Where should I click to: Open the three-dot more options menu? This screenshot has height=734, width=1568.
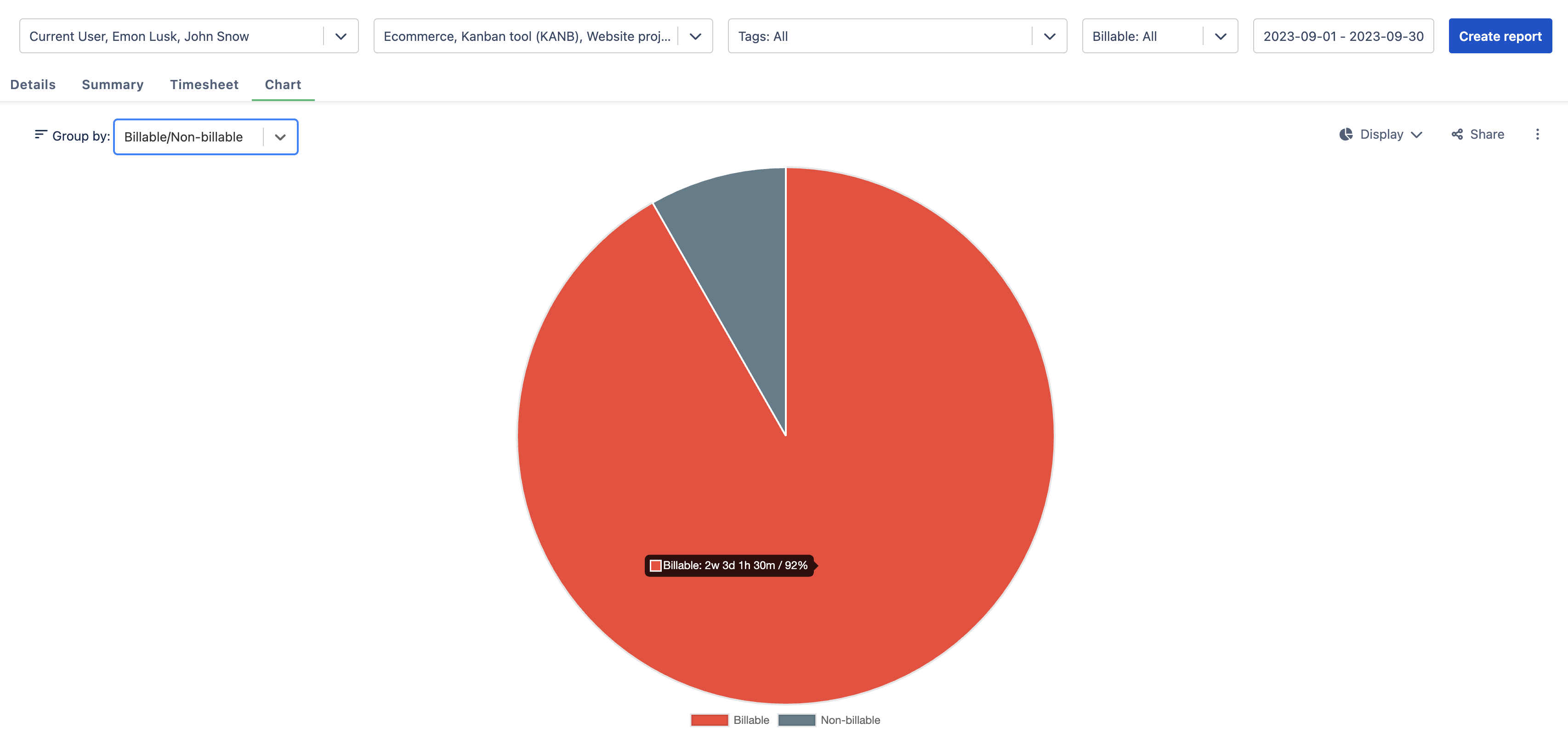click(1537, 135)
